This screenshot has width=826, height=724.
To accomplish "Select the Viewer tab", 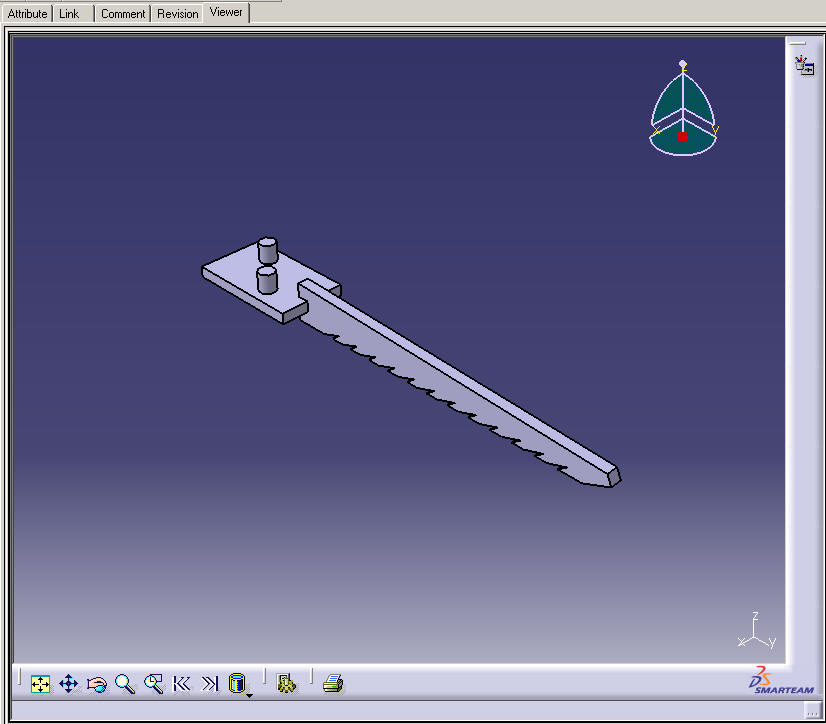I will point(226,12).
